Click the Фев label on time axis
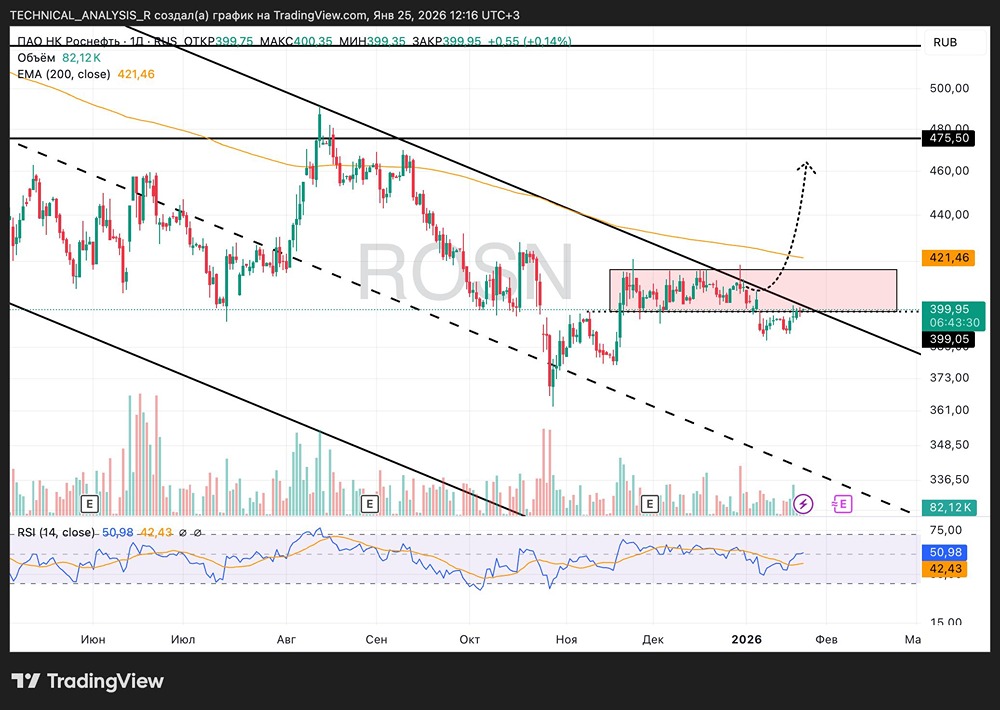The image size is (1000, 710). click(826, 639)
